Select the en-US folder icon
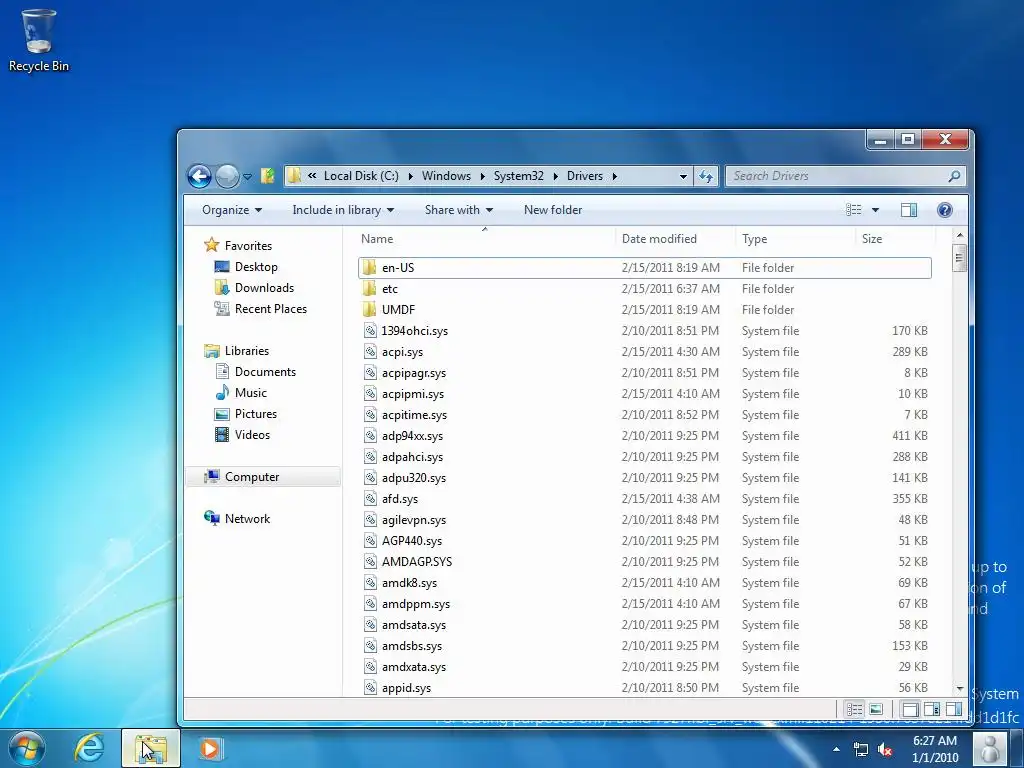This screenshot has height=768, width=1024. pyautogui.click(x=370, y=268)
